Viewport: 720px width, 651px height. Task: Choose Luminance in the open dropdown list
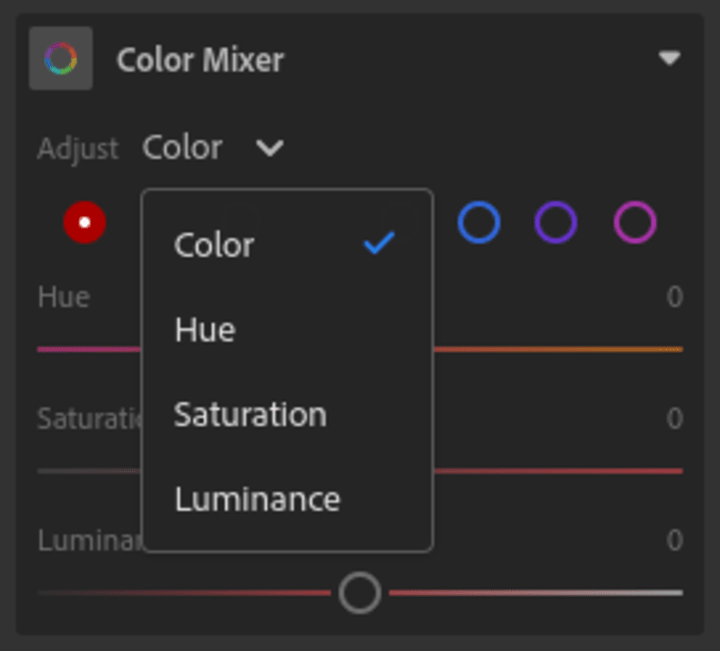click(x=257, y=499)
